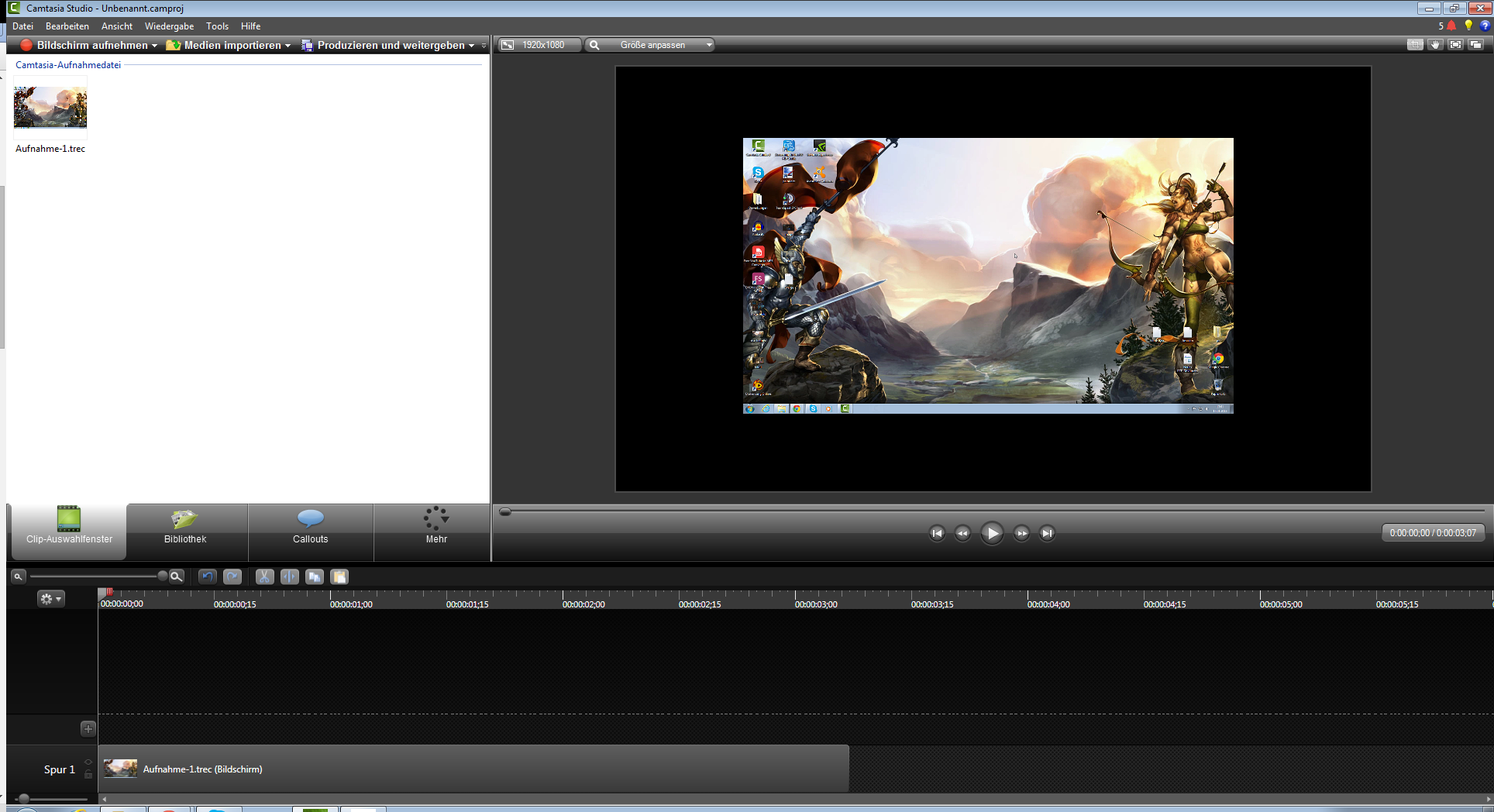The width and height of the screenshot is (1494, 812).
Task: Click 00:00:02;00 mark on timeline ruler
Action: [583, 604]
